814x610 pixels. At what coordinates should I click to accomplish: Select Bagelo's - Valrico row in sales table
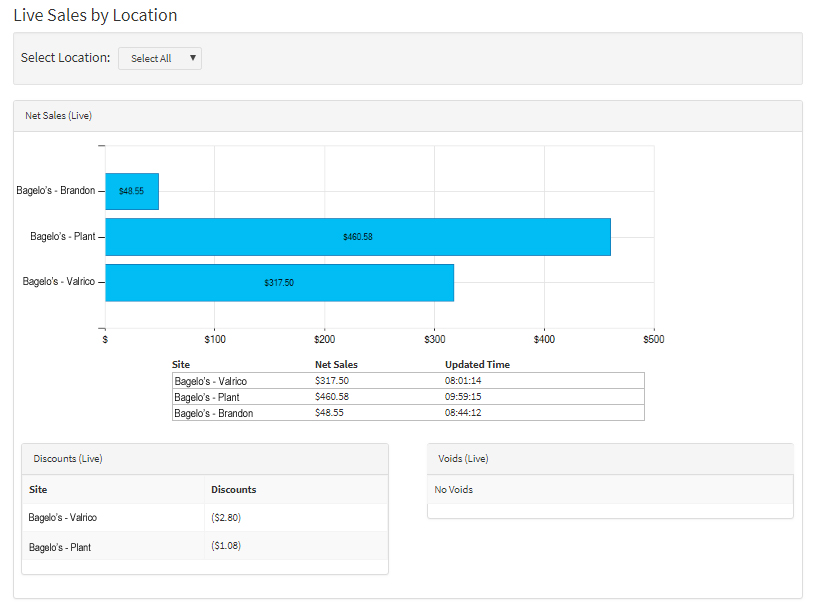[x=408, y=381]
